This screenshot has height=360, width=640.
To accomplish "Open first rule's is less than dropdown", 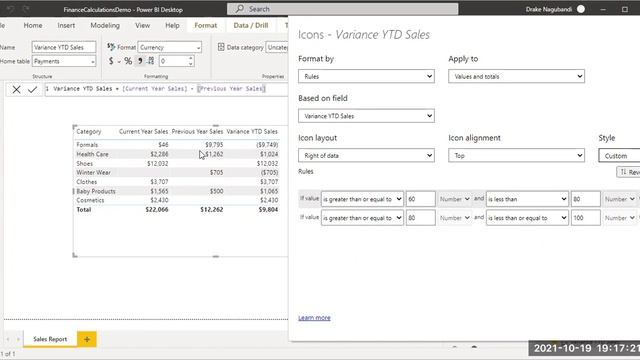I will click(527, 199).
